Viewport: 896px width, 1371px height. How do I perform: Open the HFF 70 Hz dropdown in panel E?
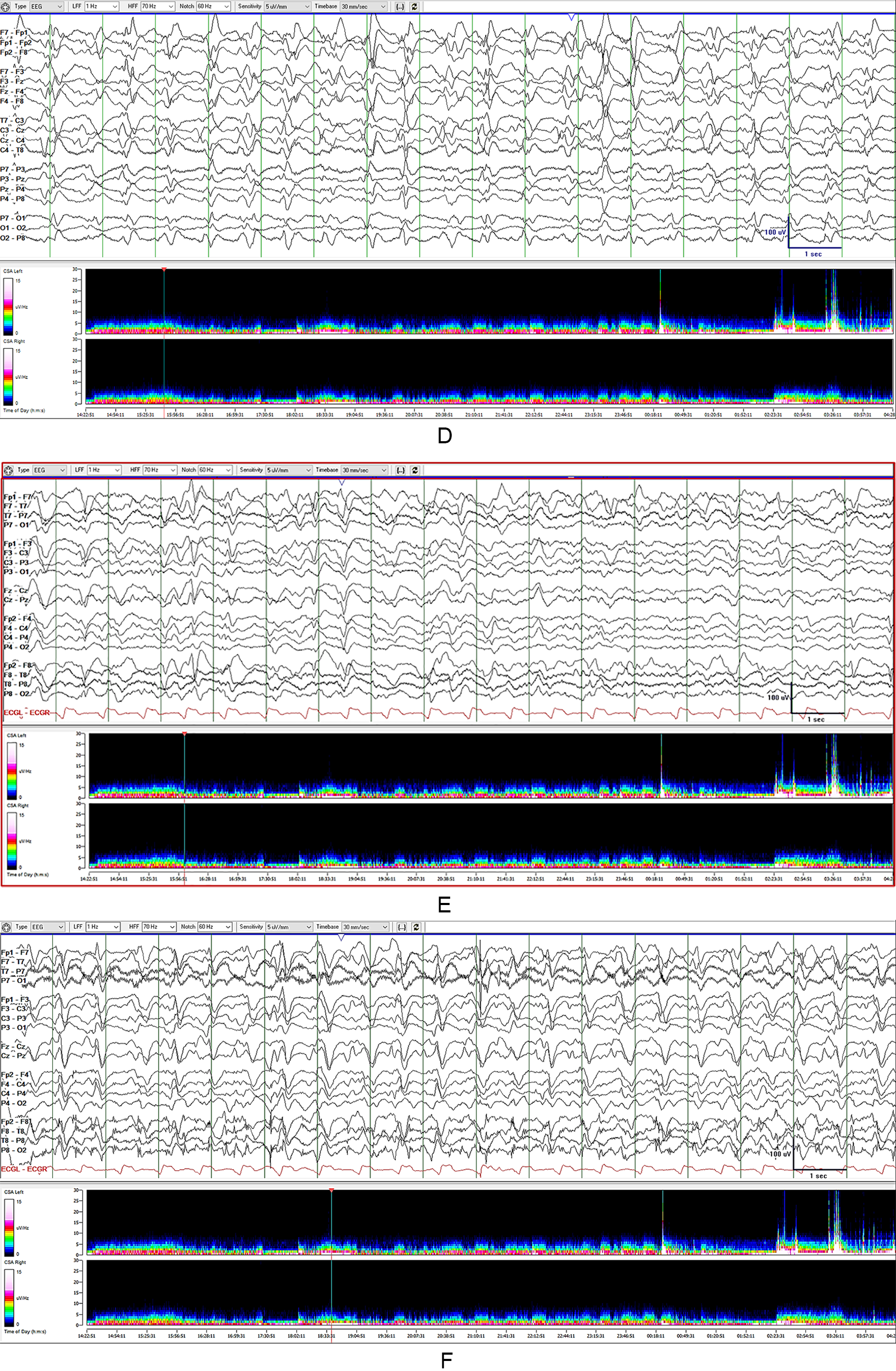coord(160,470)
